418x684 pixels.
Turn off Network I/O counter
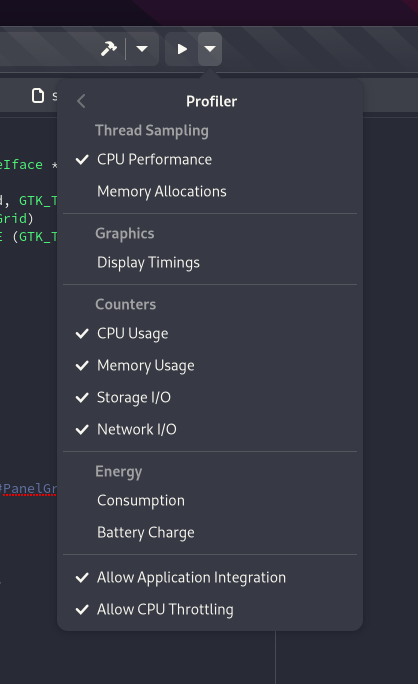point(210,429)
